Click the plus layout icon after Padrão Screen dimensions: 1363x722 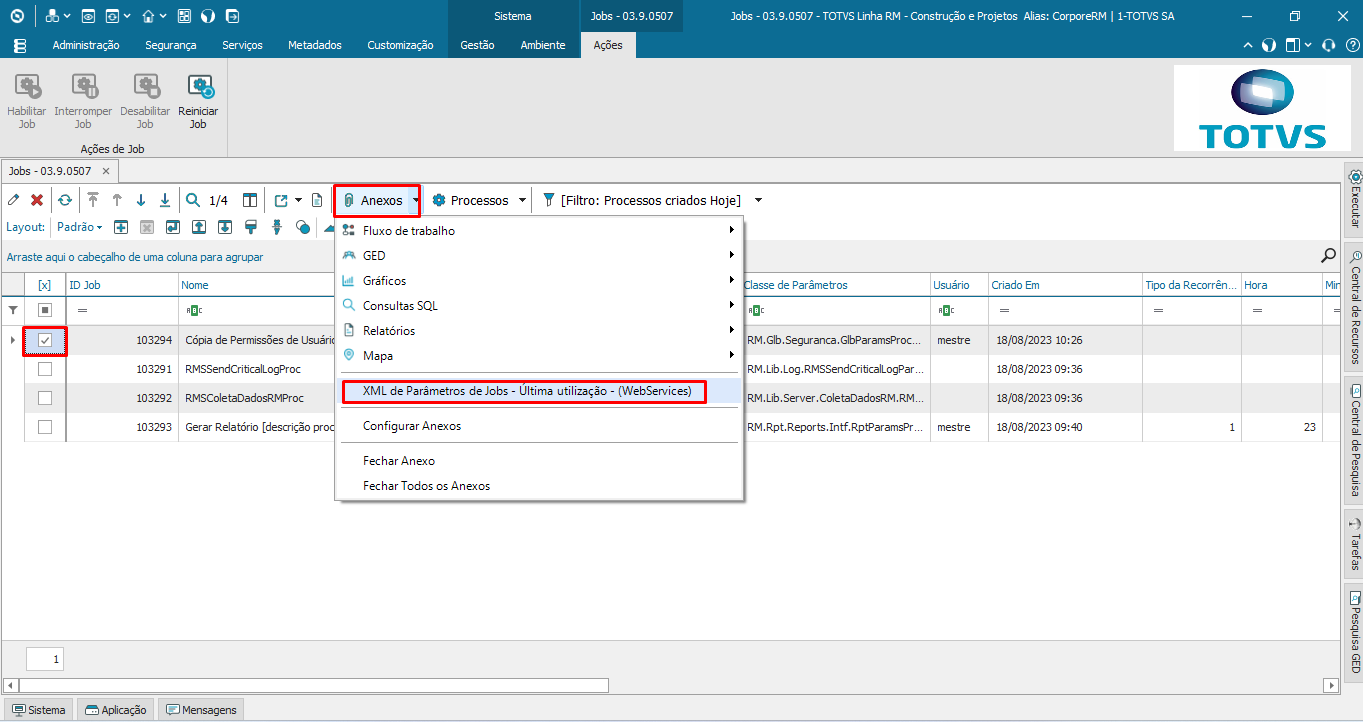[120, 227]
